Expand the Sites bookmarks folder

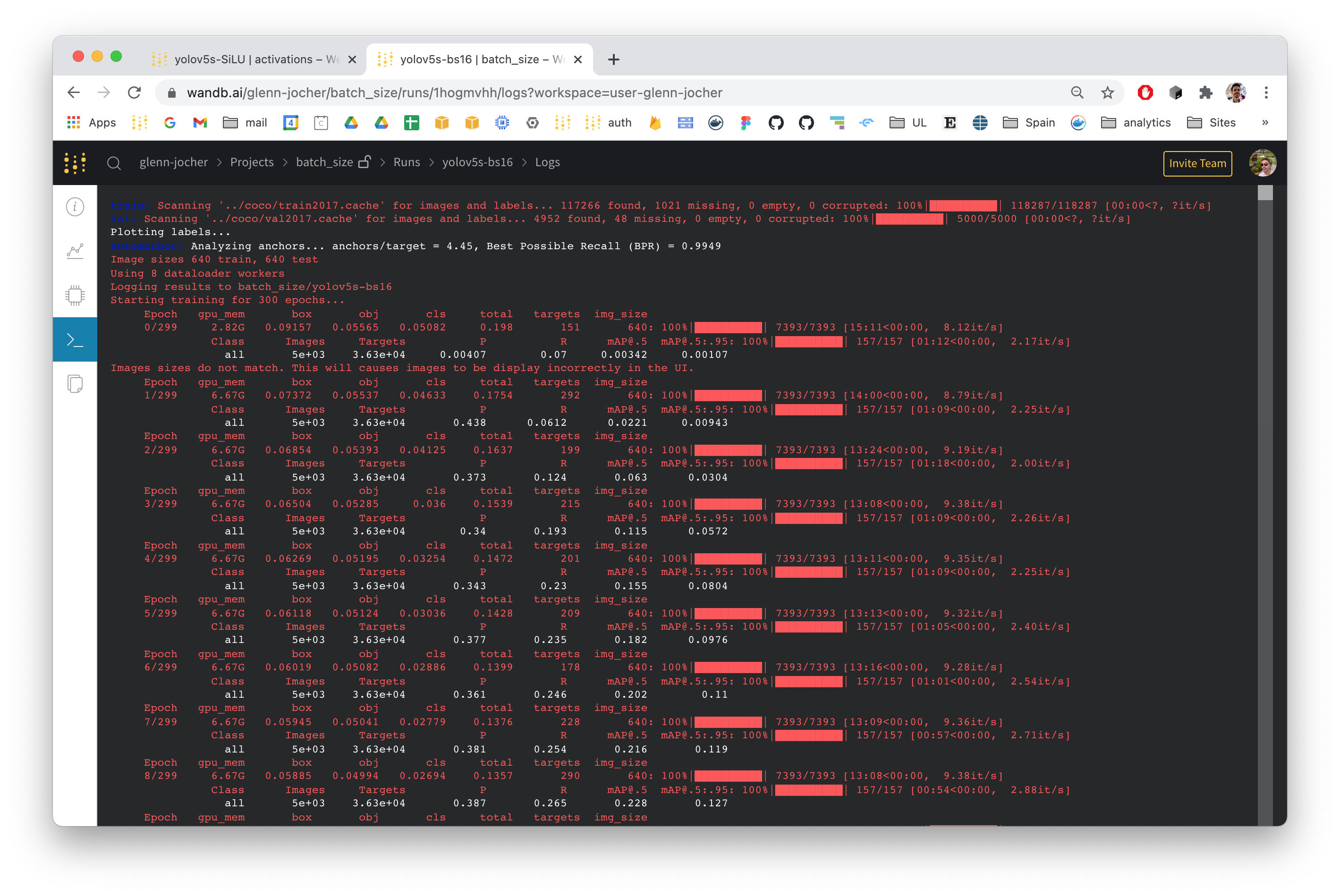(x=1212, y=122)
